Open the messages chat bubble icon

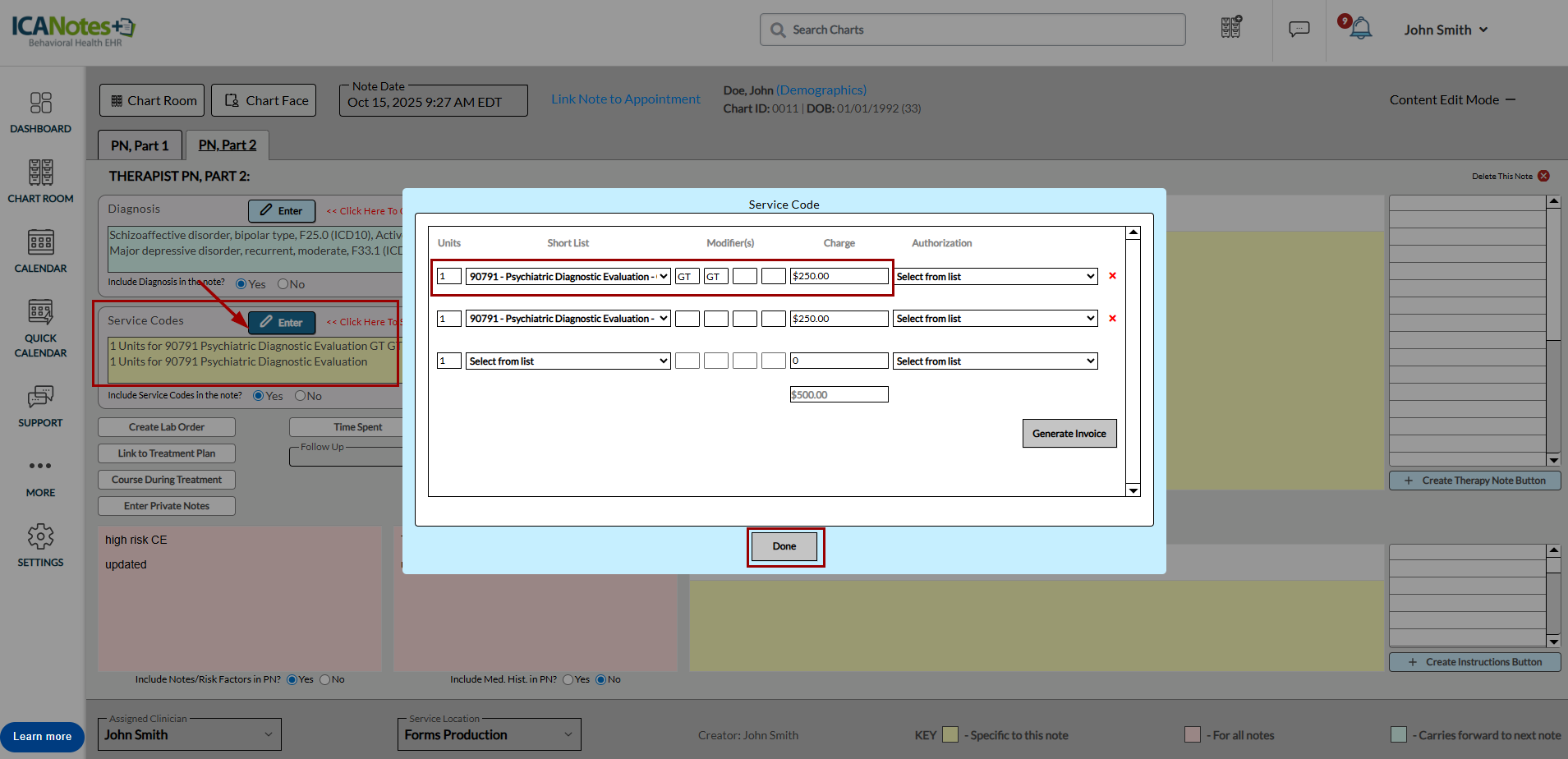[1299, 30]
